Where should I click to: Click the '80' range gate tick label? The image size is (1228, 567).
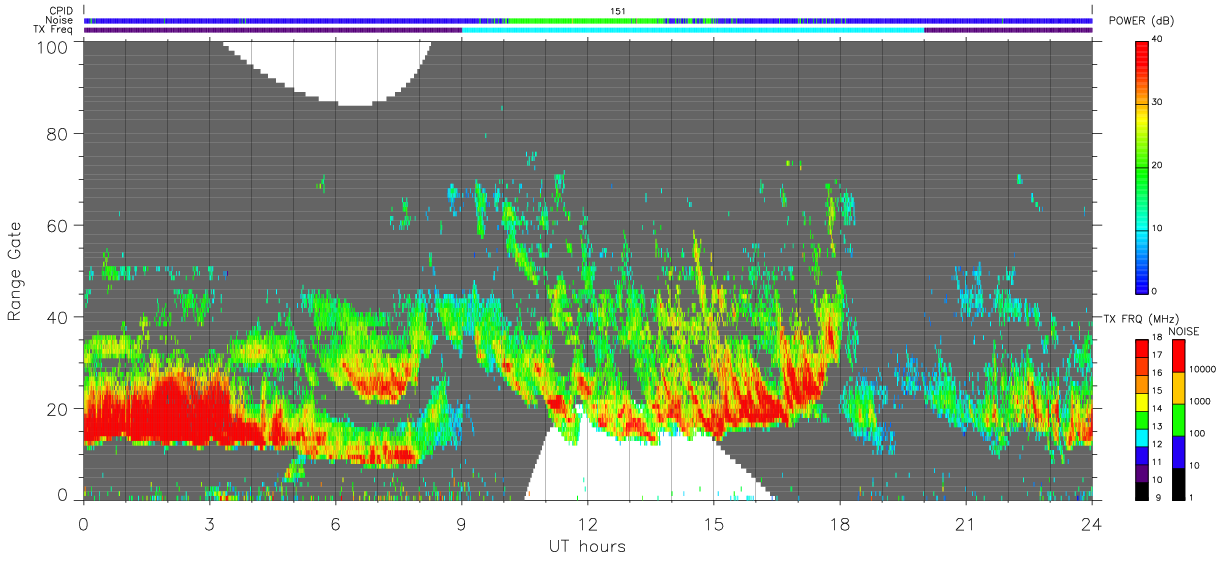coord(56,133)
